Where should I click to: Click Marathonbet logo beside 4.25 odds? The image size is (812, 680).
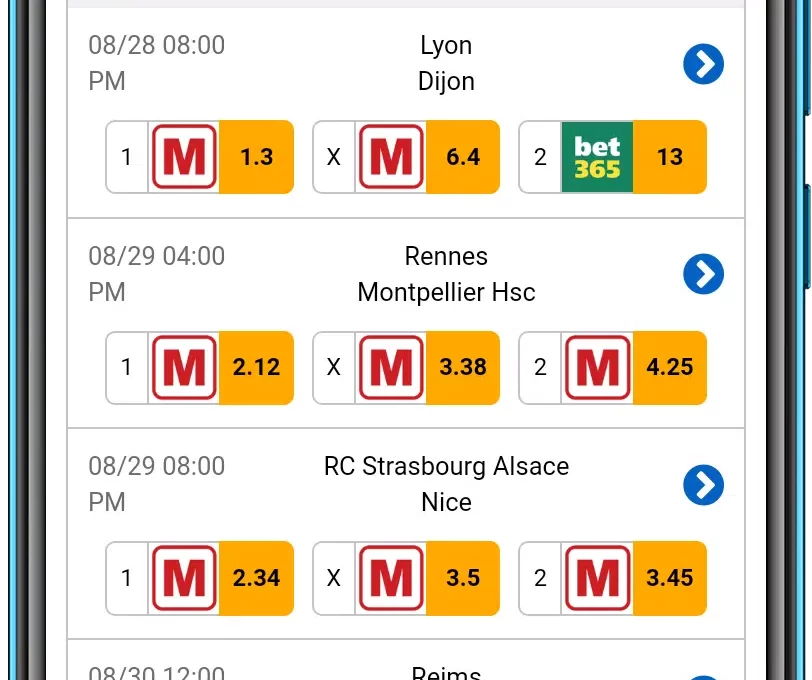(x=598, y=367)
